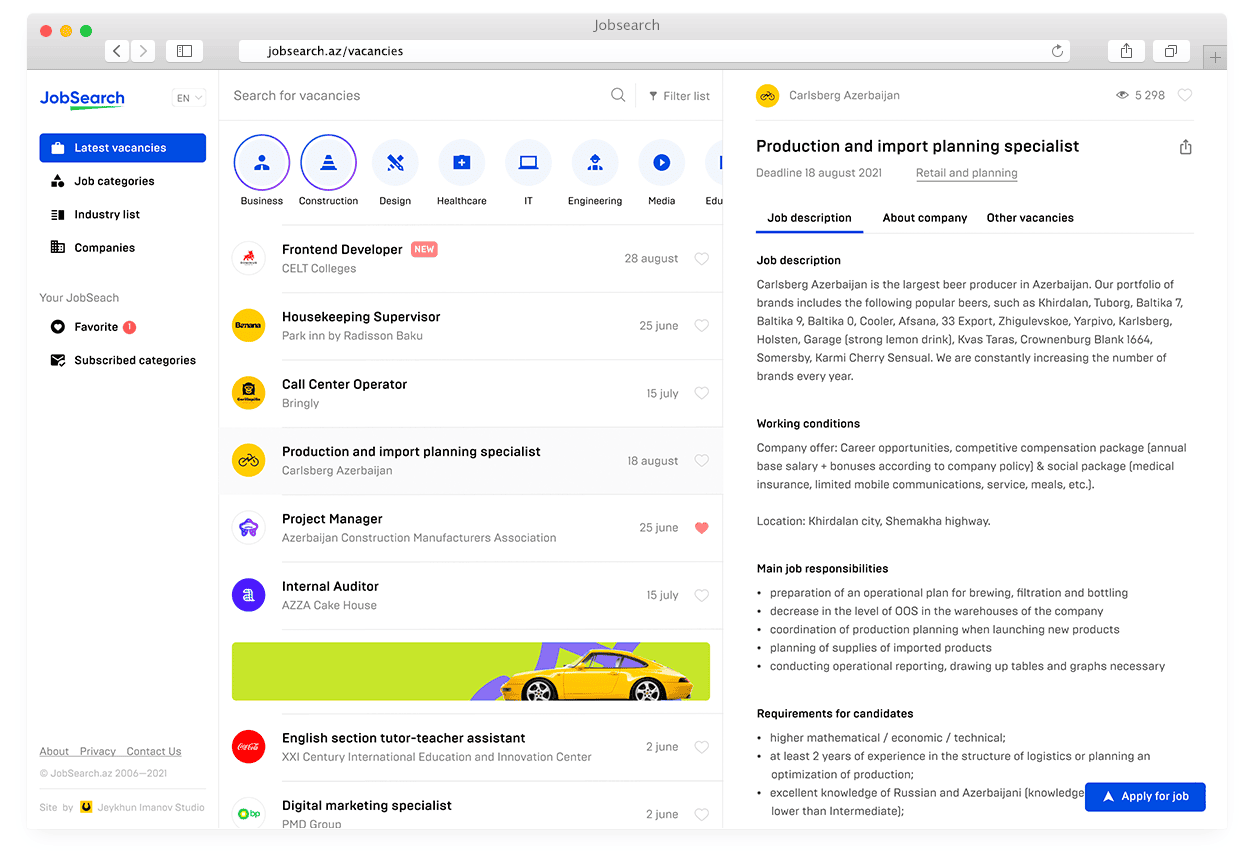
Task: Open the IT category icon
Action: tap(528, 162)
